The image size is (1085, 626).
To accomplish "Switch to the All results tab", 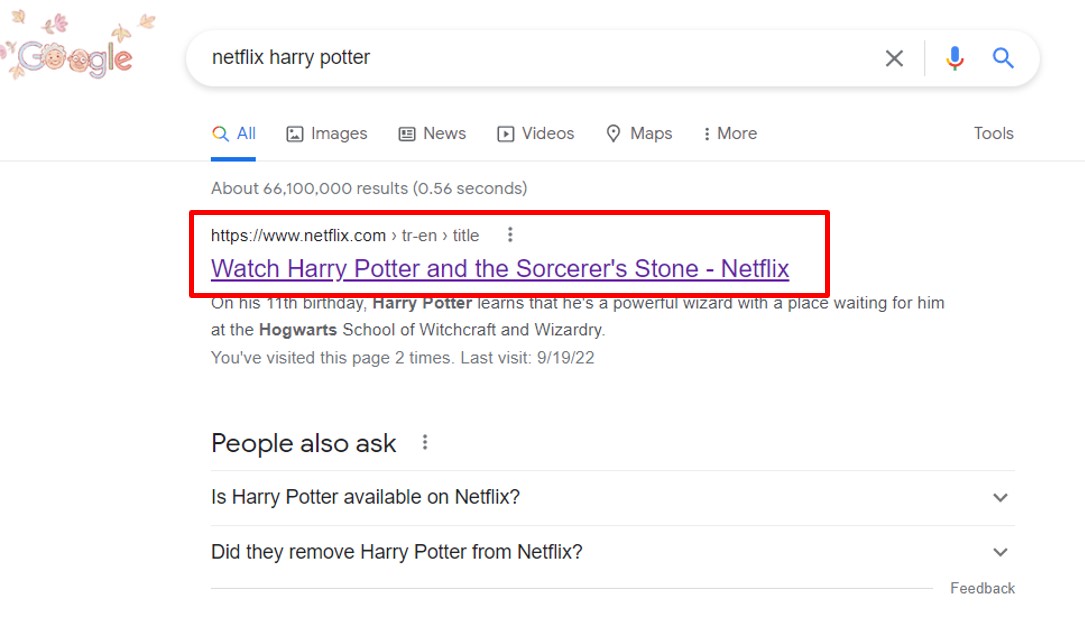I will pyautogui.click(x=241, y=133).
